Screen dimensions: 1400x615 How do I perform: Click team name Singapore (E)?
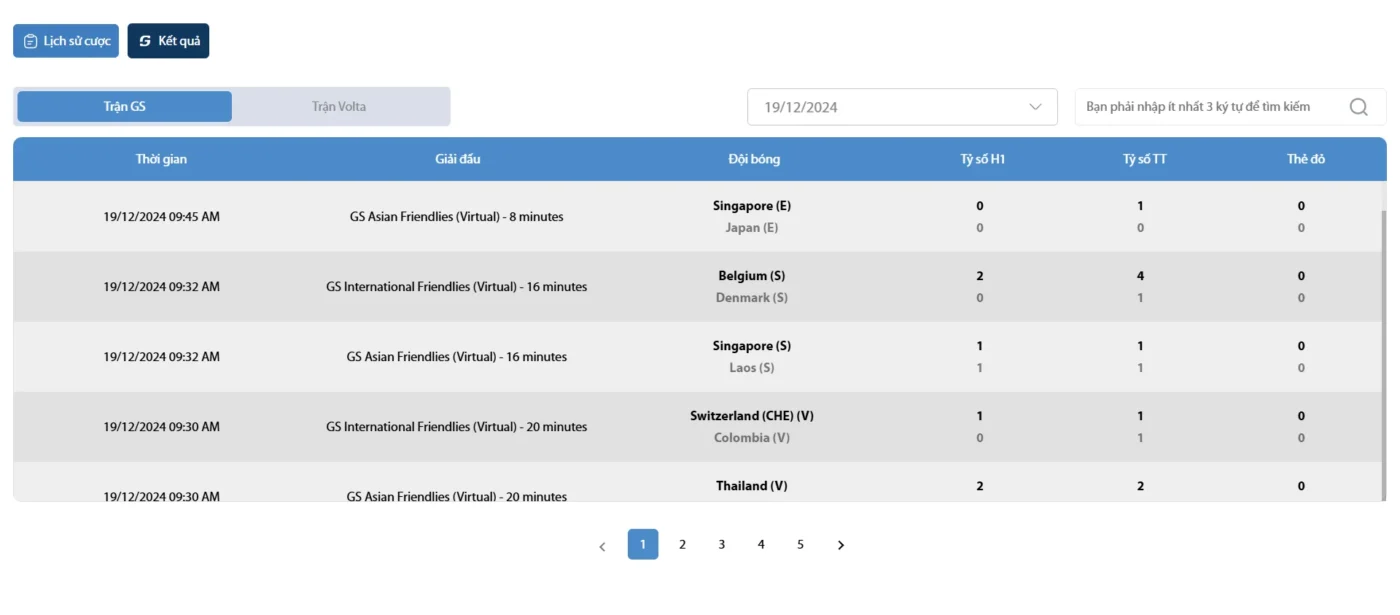(752, 206)
